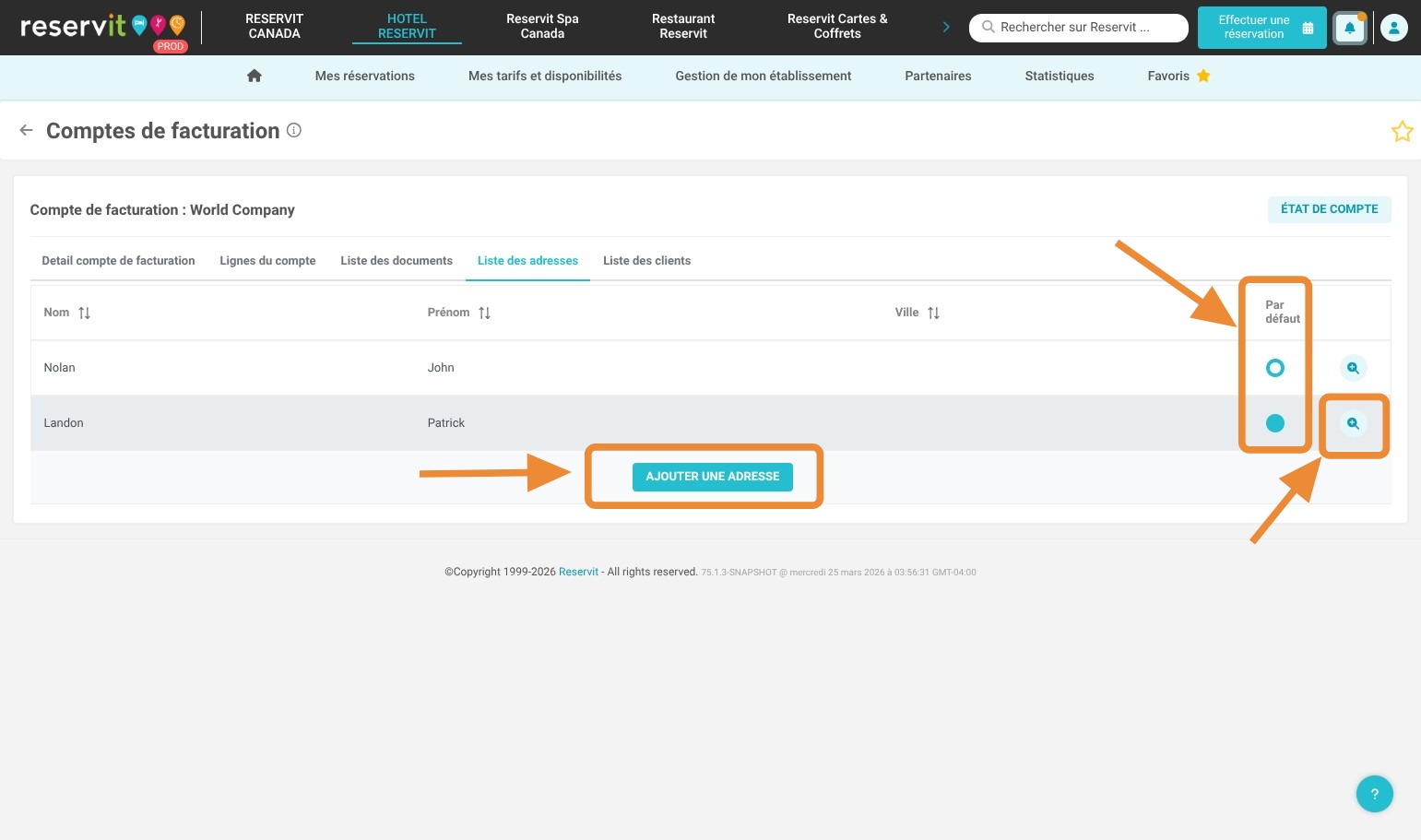Sort by Ville column arrows

click(933, 313)
